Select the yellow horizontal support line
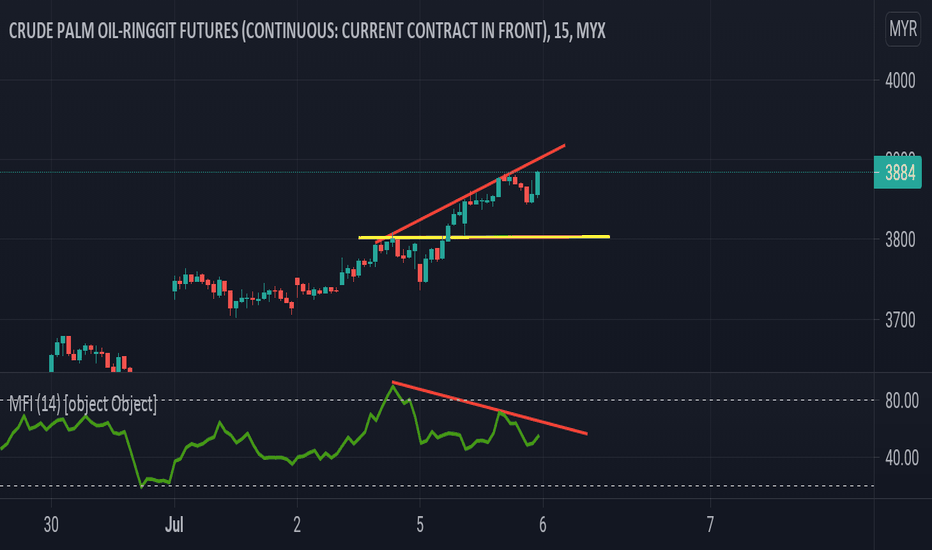Screen dimensions: 932x550 [484, 237]
